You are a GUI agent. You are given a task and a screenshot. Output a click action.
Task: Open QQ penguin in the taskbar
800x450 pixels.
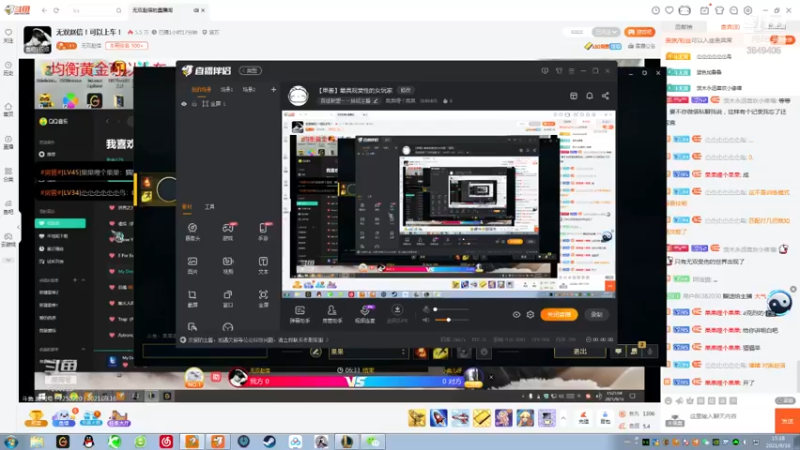89,441
